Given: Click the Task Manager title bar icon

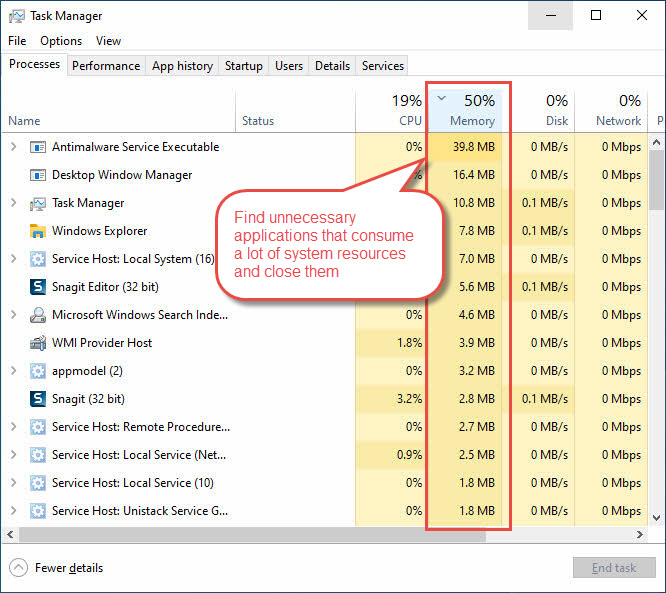Looking at the screenshot, I should point(17,16).
